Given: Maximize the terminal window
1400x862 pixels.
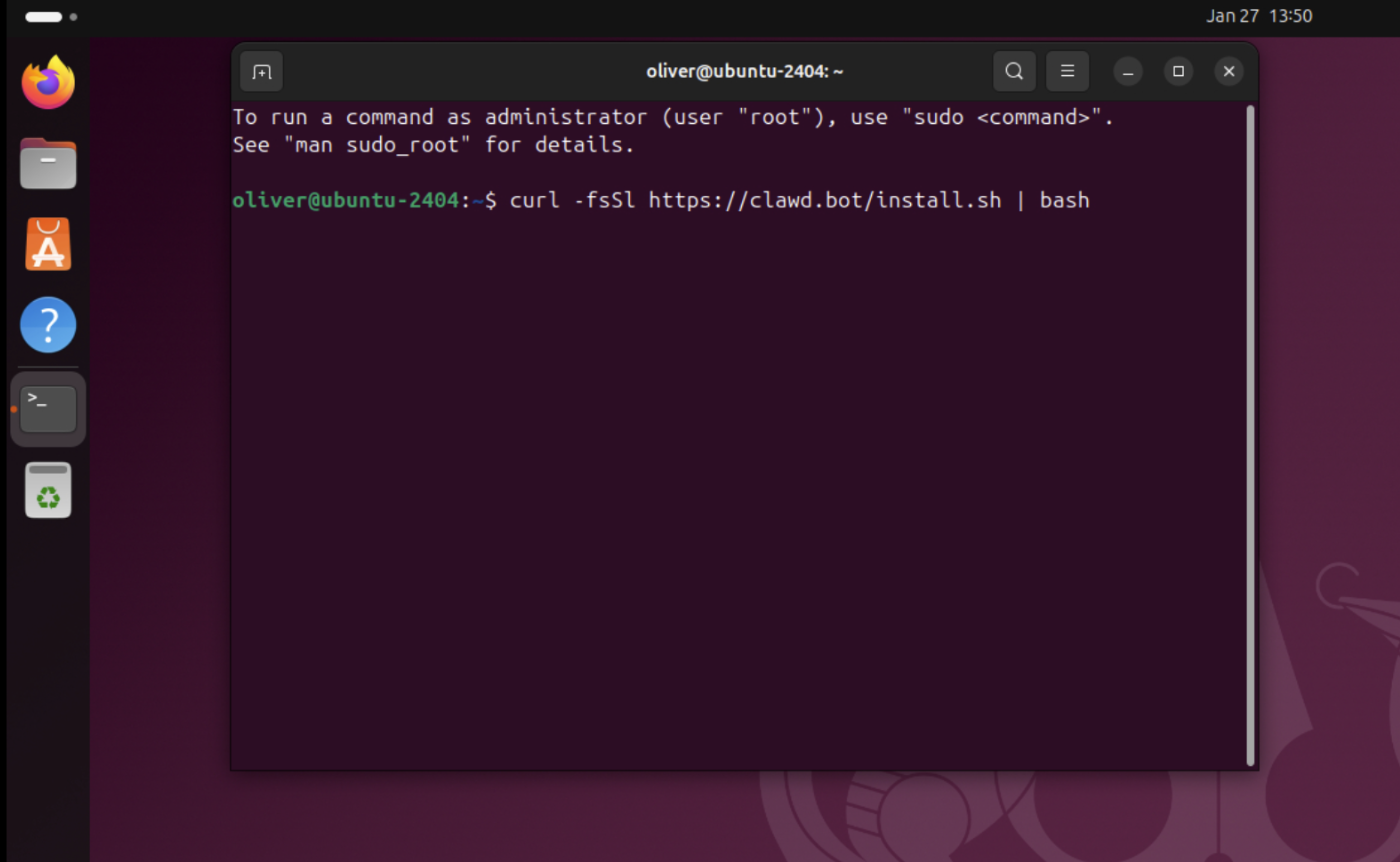Looking at the screenshot, I should [1178, 71].
